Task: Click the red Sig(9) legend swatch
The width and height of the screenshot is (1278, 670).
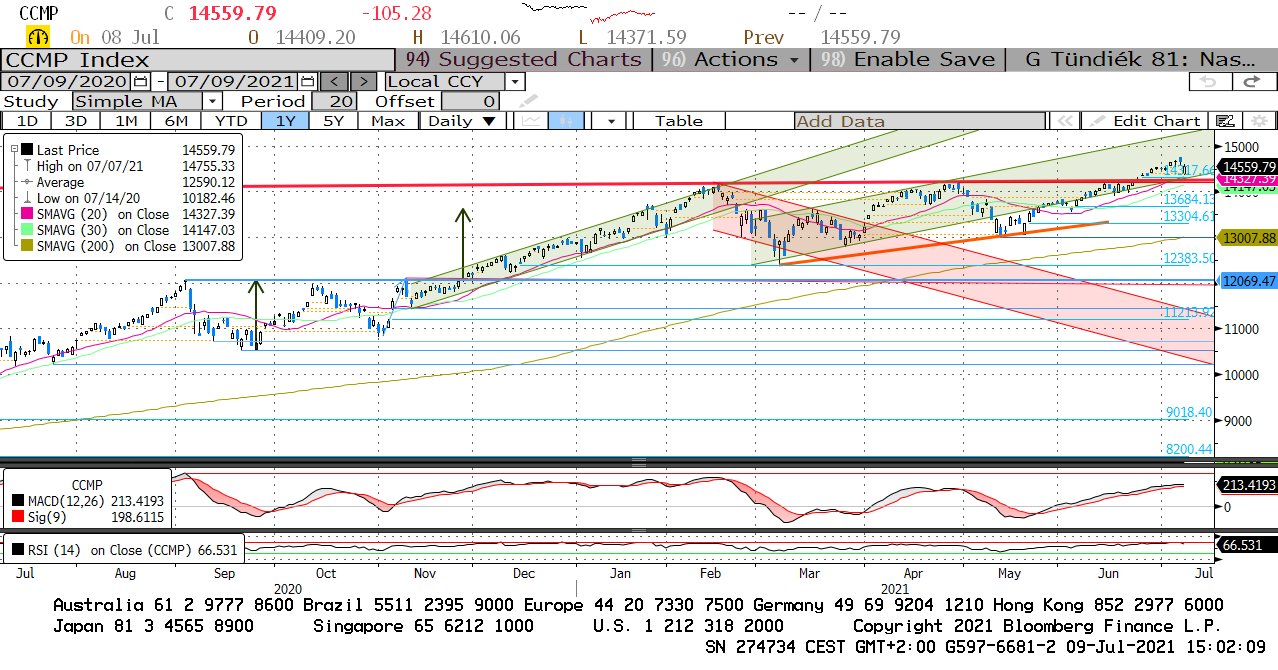Action: click(x=17, y=518)
